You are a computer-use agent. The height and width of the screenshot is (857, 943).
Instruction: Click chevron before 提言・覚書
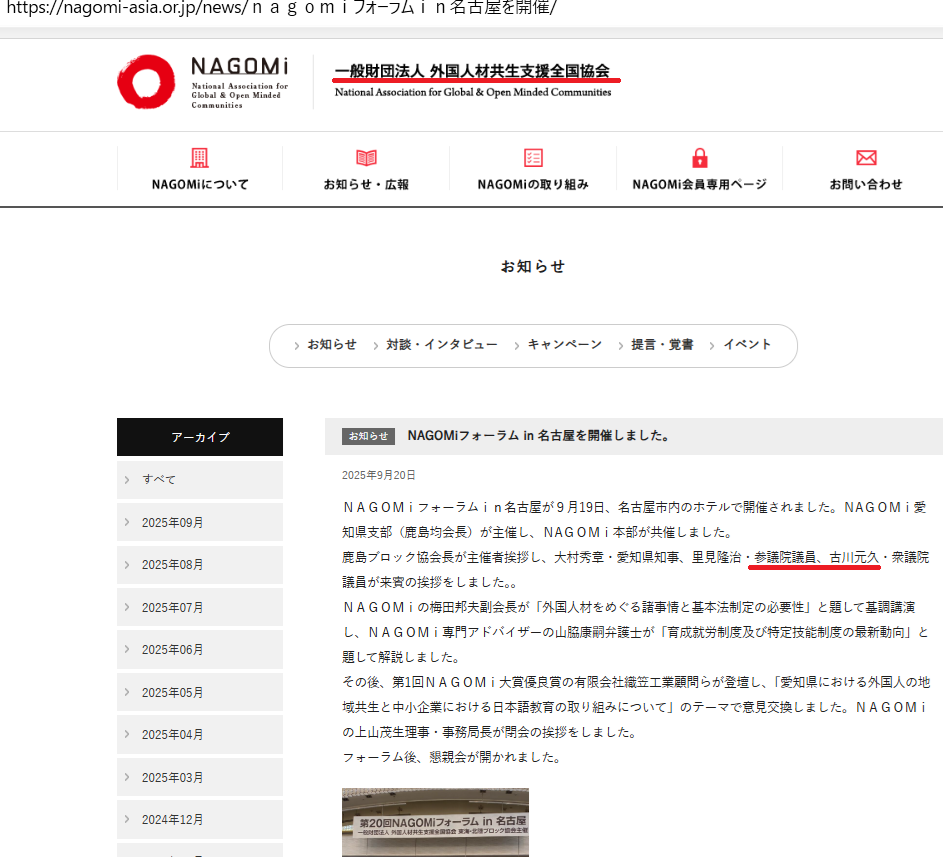(621, 346)
